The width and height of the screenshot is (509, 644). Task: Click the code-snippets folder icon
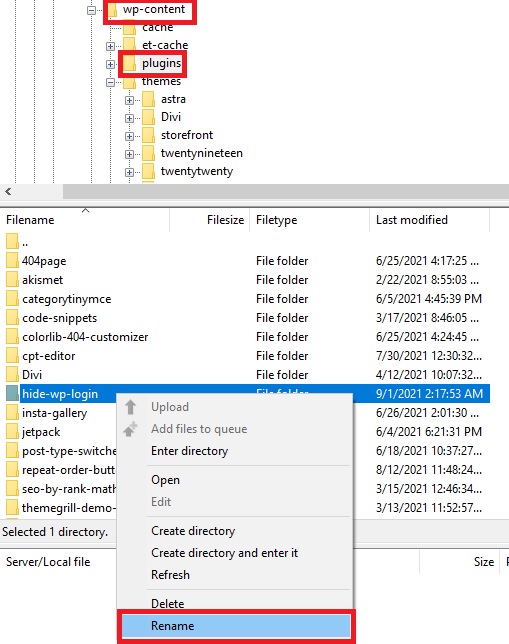coord(12,318)
